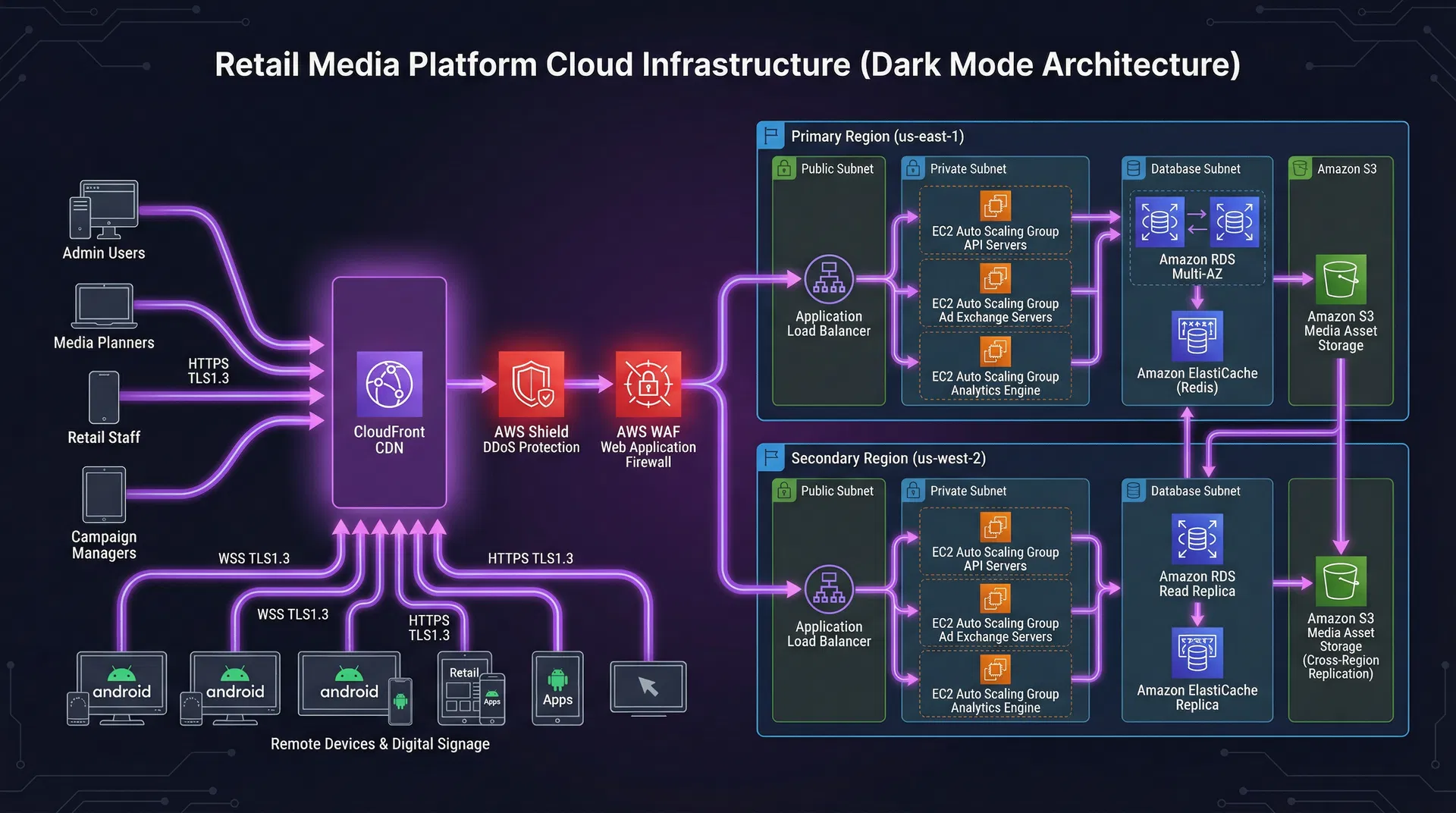The image size is (1456, 813).
Task: Collapse the Amazon S3 panel header
Action: 1298,168
